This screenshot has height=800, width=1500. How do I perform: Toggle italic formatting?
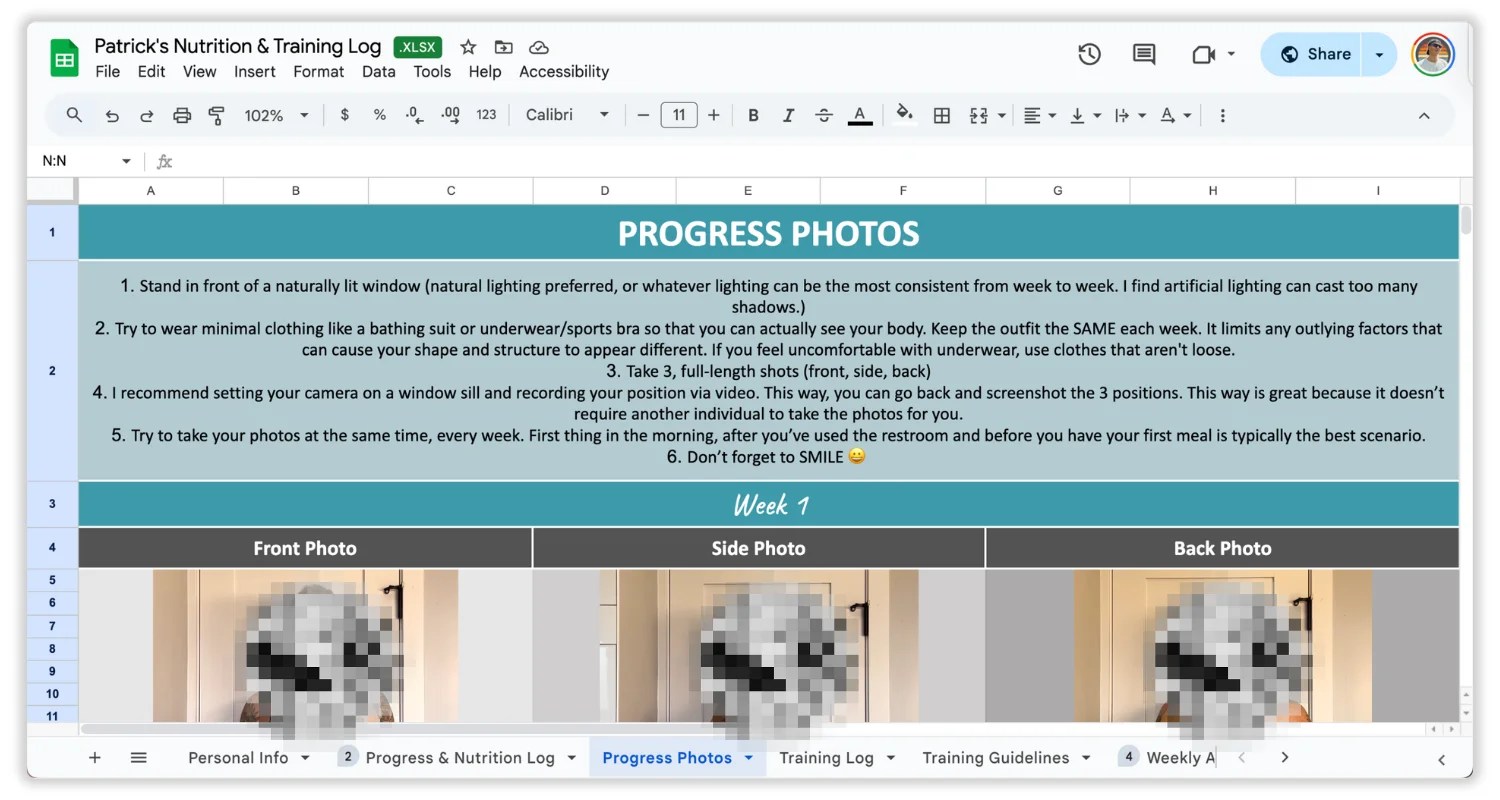coord(788,116)
